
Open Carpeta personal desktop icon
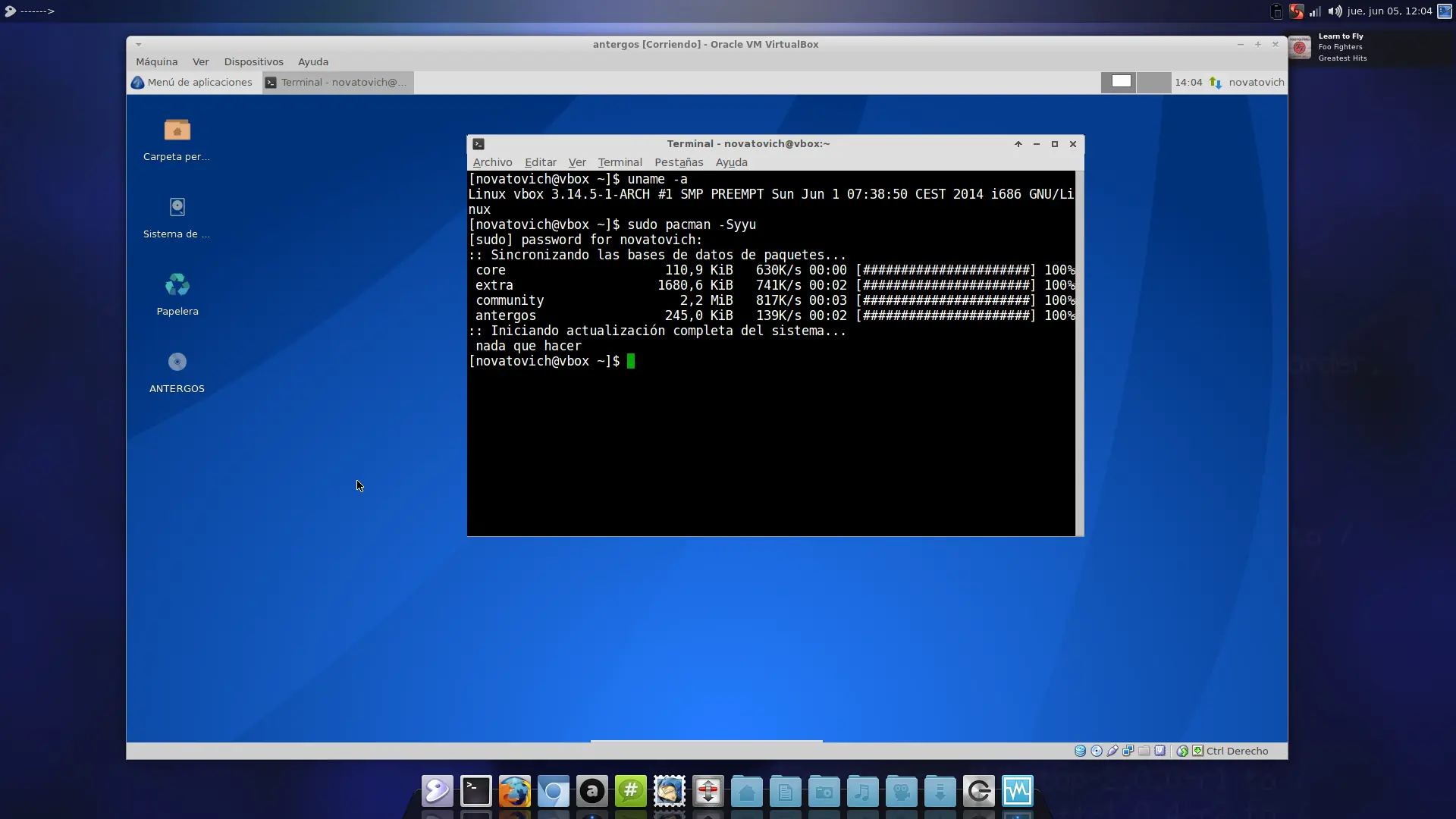177,140
